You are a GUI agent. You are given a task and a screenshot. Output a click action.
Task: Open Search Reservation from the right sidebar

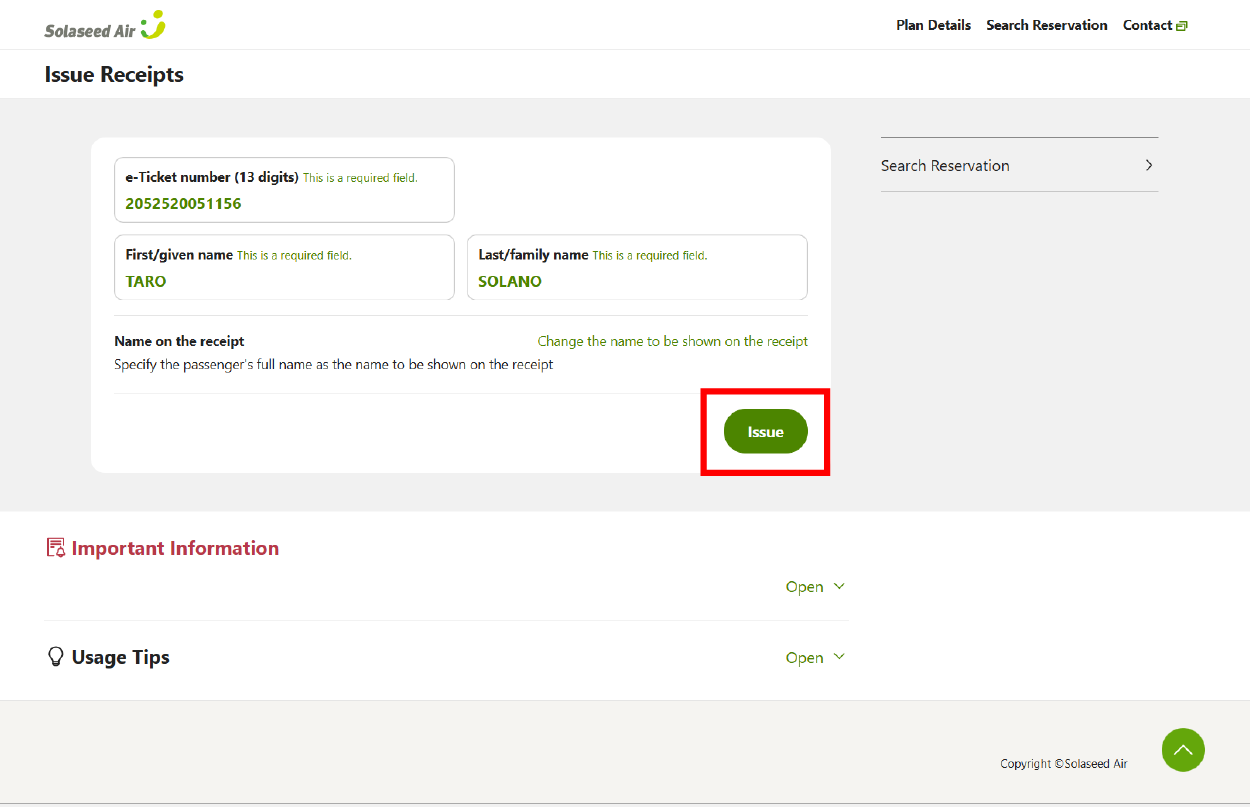(x=945, y=165)
